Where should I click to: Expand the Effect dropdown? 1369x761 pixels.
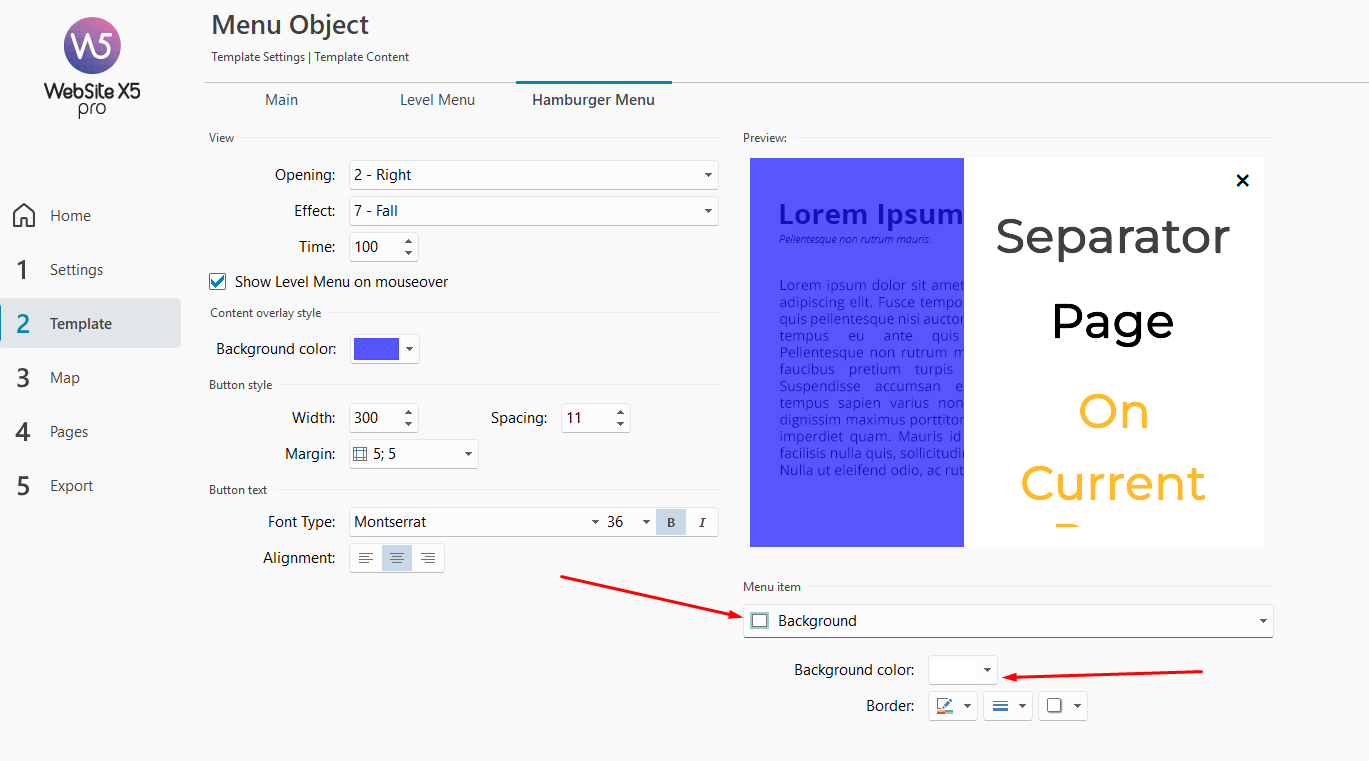[x=534, y=211]
